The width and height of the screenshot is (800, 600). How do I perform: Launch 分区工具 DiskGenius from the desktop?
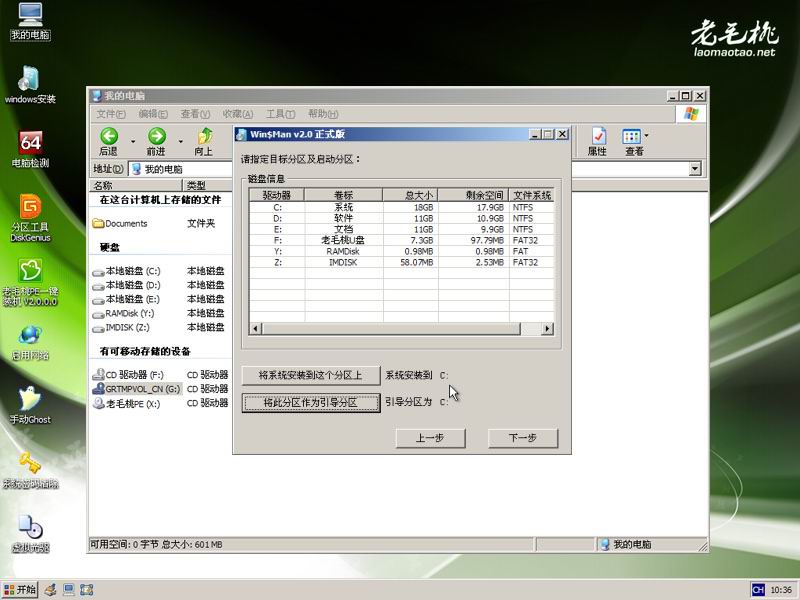[30, 218]
